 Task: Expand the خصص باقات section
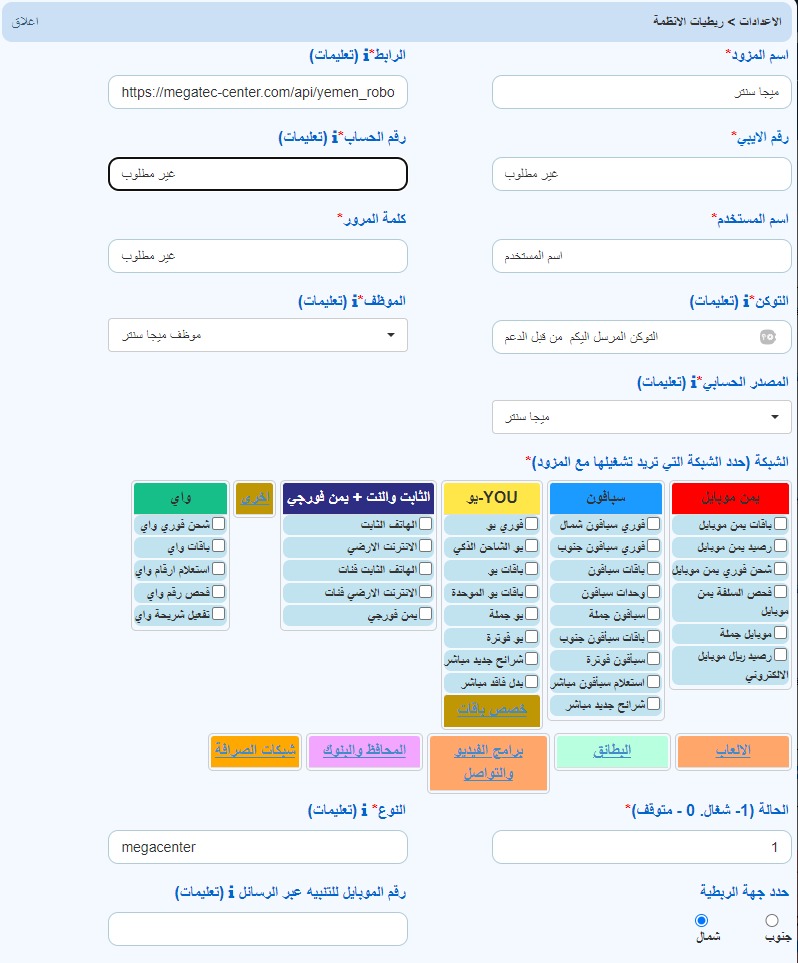pyautogui.click(x=491, y=710)
